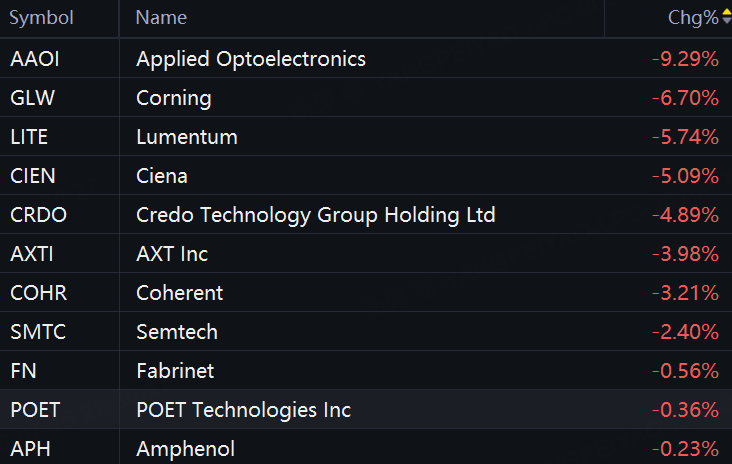
Task: Sort by the Chg% sort arrow icon
Action: click(x=727, y=17)
